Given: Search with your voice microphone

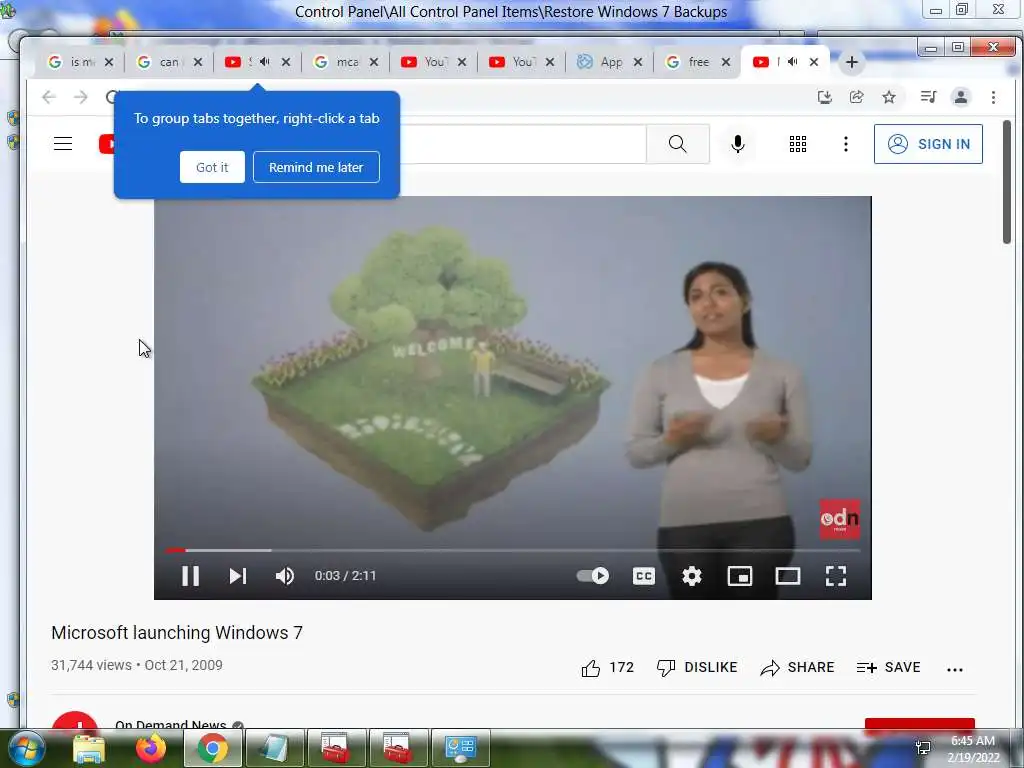Looking at the screenshot, I should (737, 144).
